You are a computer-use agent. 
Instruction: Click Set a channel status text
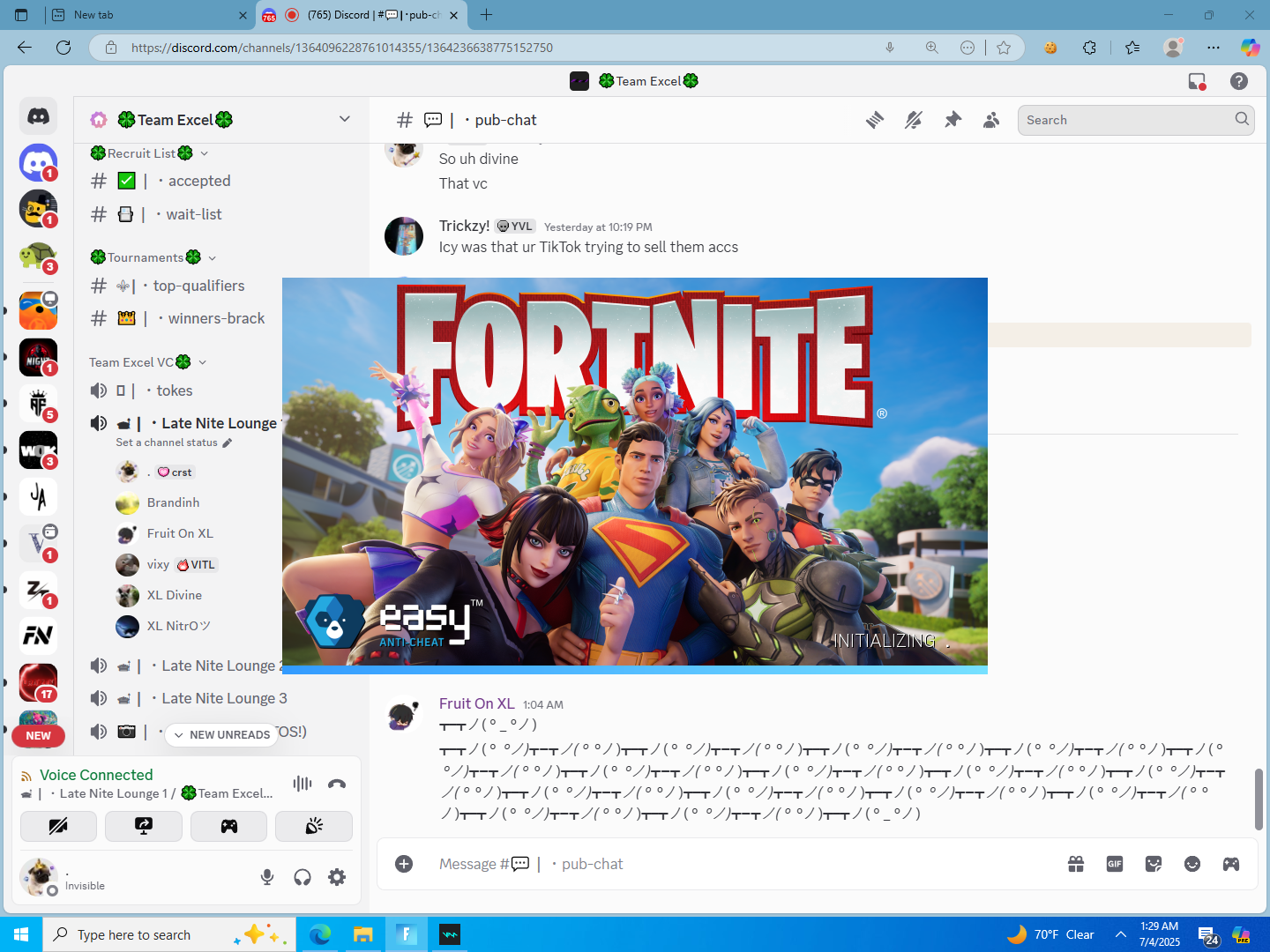tap(167, 443)
